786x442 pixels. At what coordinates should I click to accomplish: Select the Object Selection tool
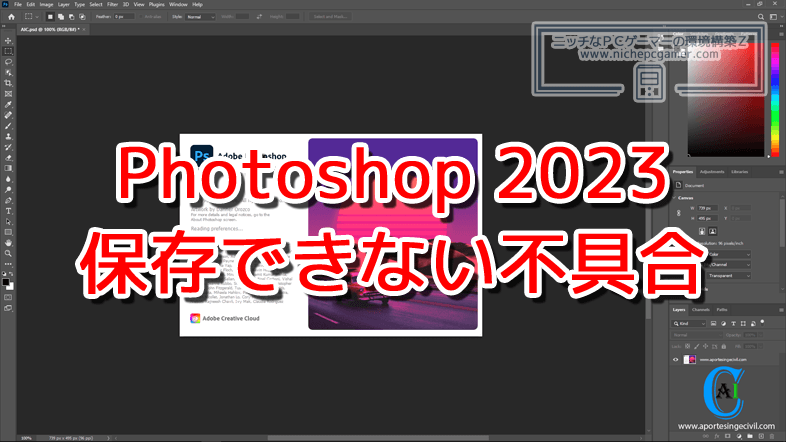8,73
